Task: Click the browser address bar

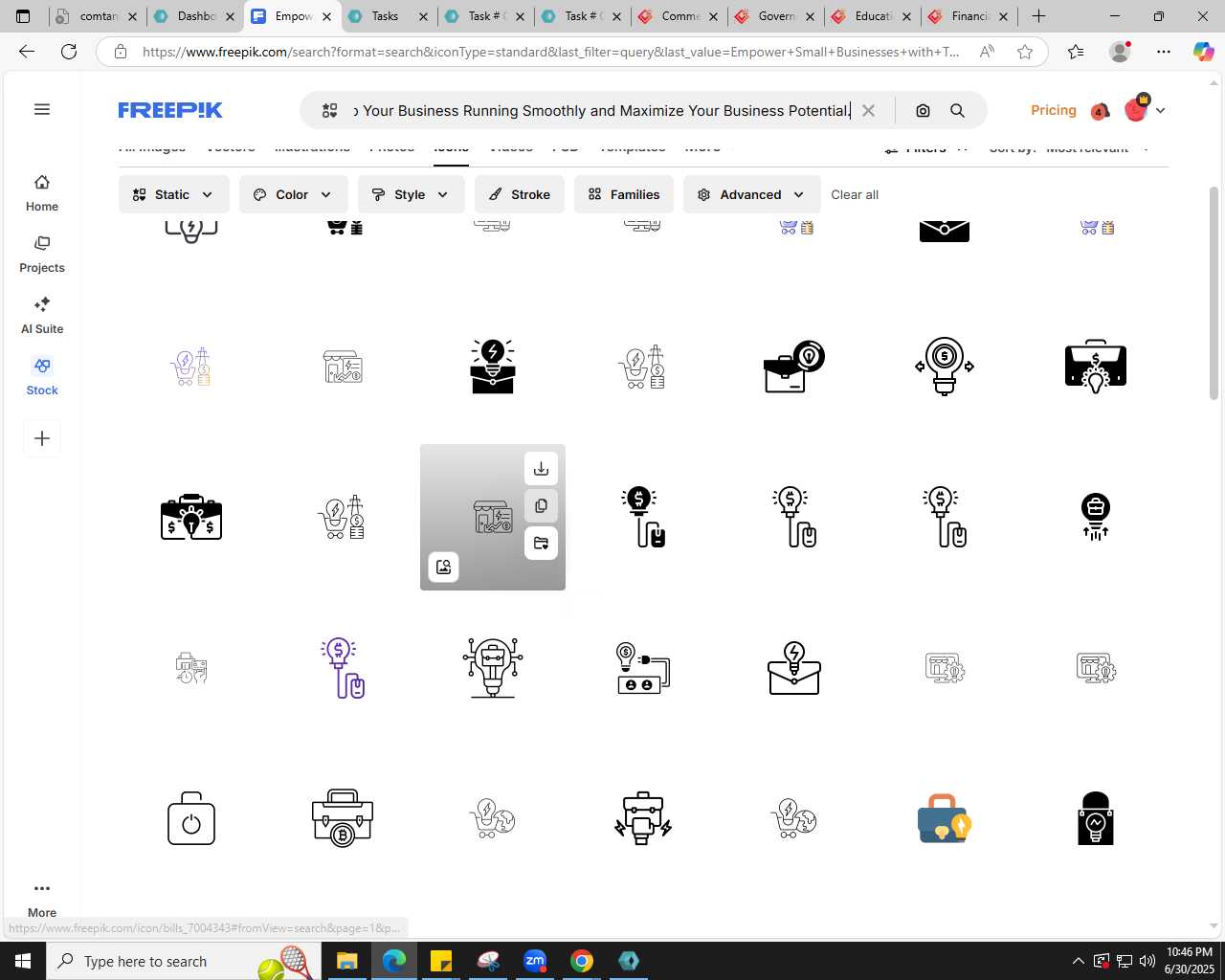Action: tap(549, 52)
